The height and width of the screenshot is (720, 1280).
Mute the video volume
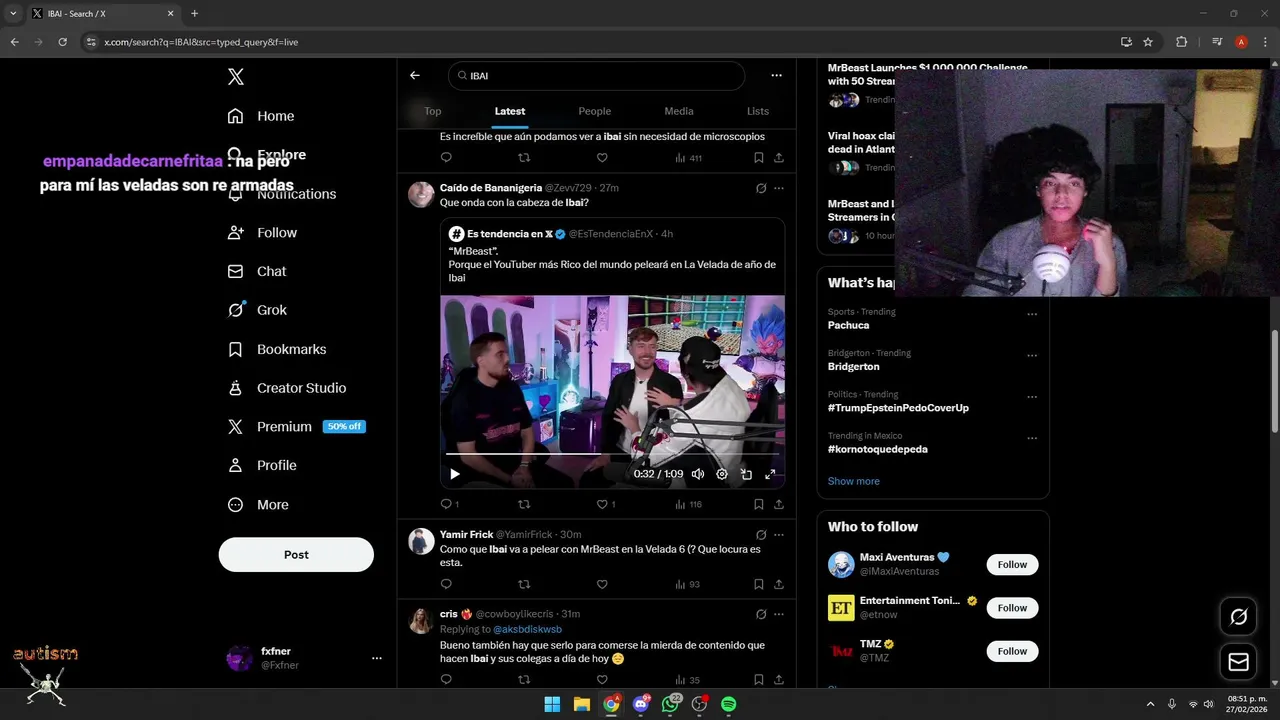point(698,474)
